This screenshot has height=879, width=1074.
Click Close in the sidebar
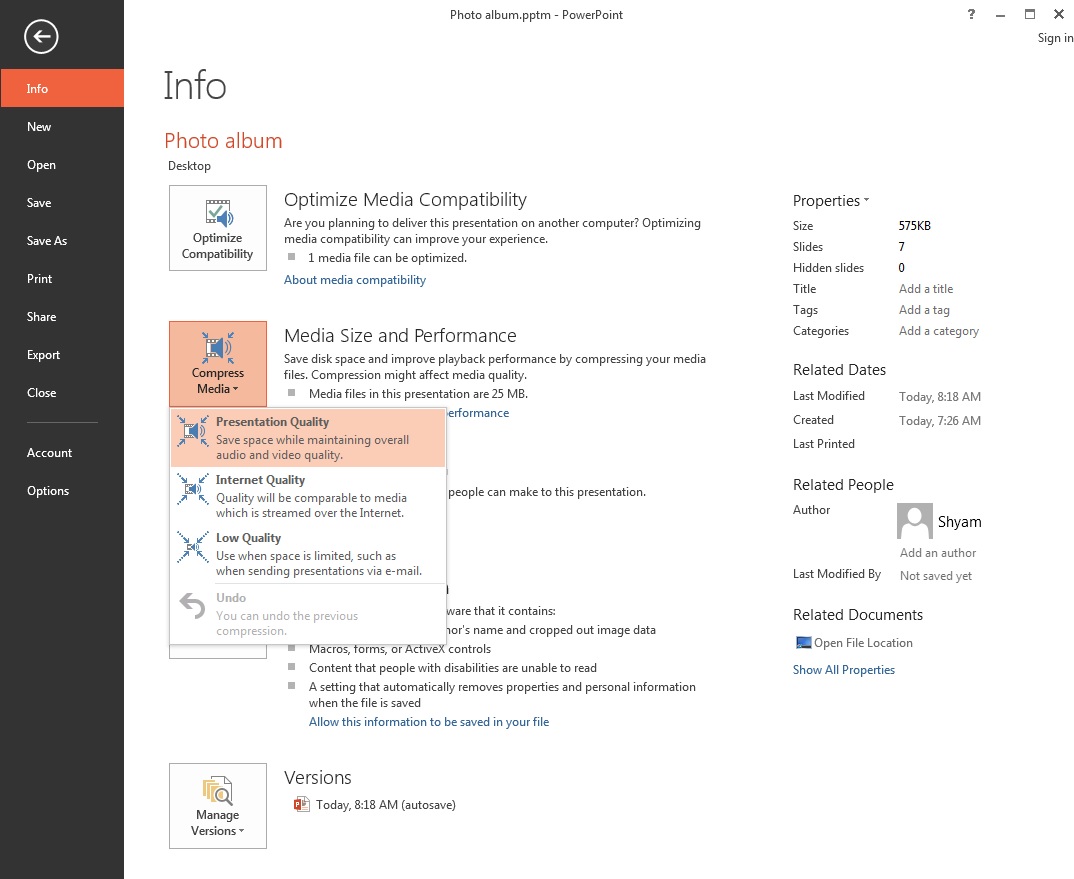click(62, 393)
